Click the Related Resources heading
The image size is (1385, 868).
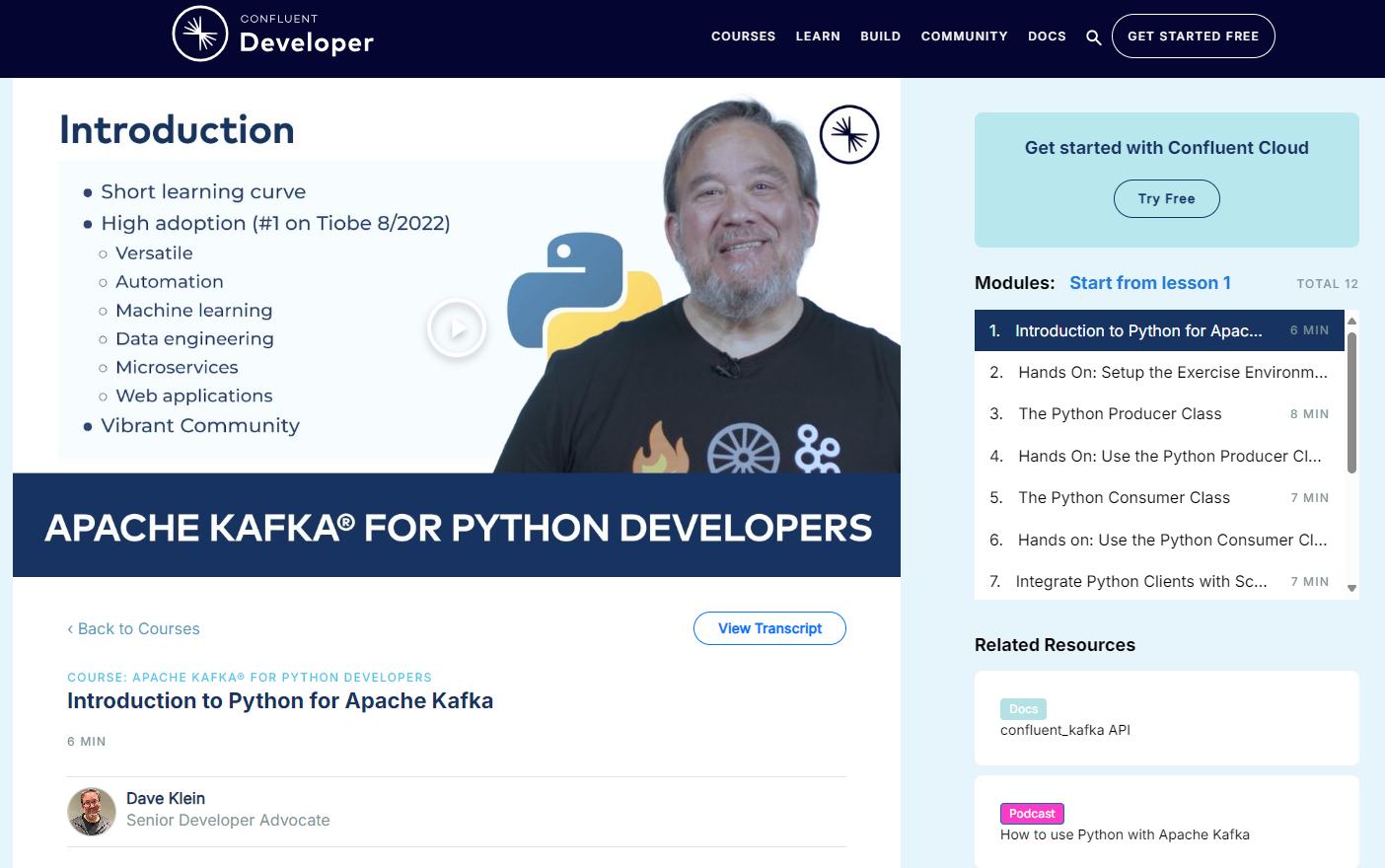(x=1055, y=645)
